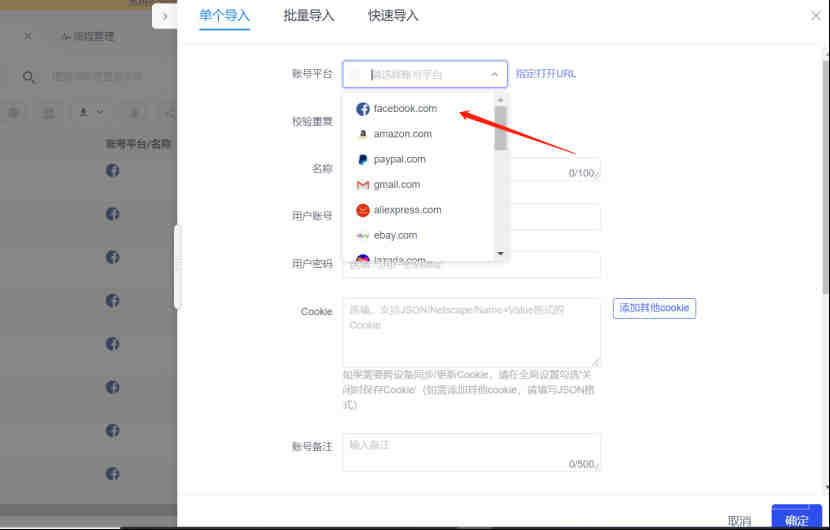Click into the 账号备注 notes field
This screenshot has width=830, height=530.
pos(472,452)
